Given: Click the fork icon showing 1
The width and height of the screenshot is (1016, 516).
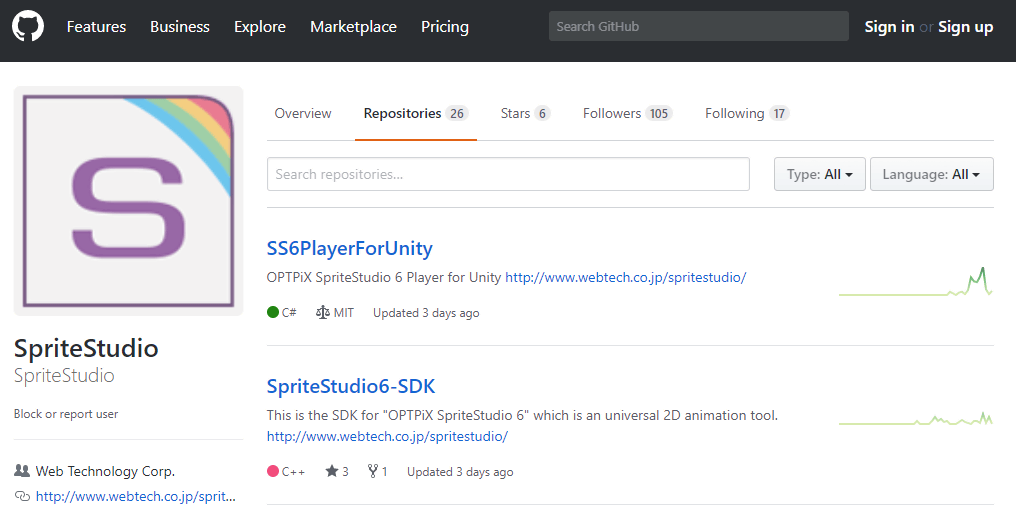Looking at the screenshot, I should [x=373, y=471].
